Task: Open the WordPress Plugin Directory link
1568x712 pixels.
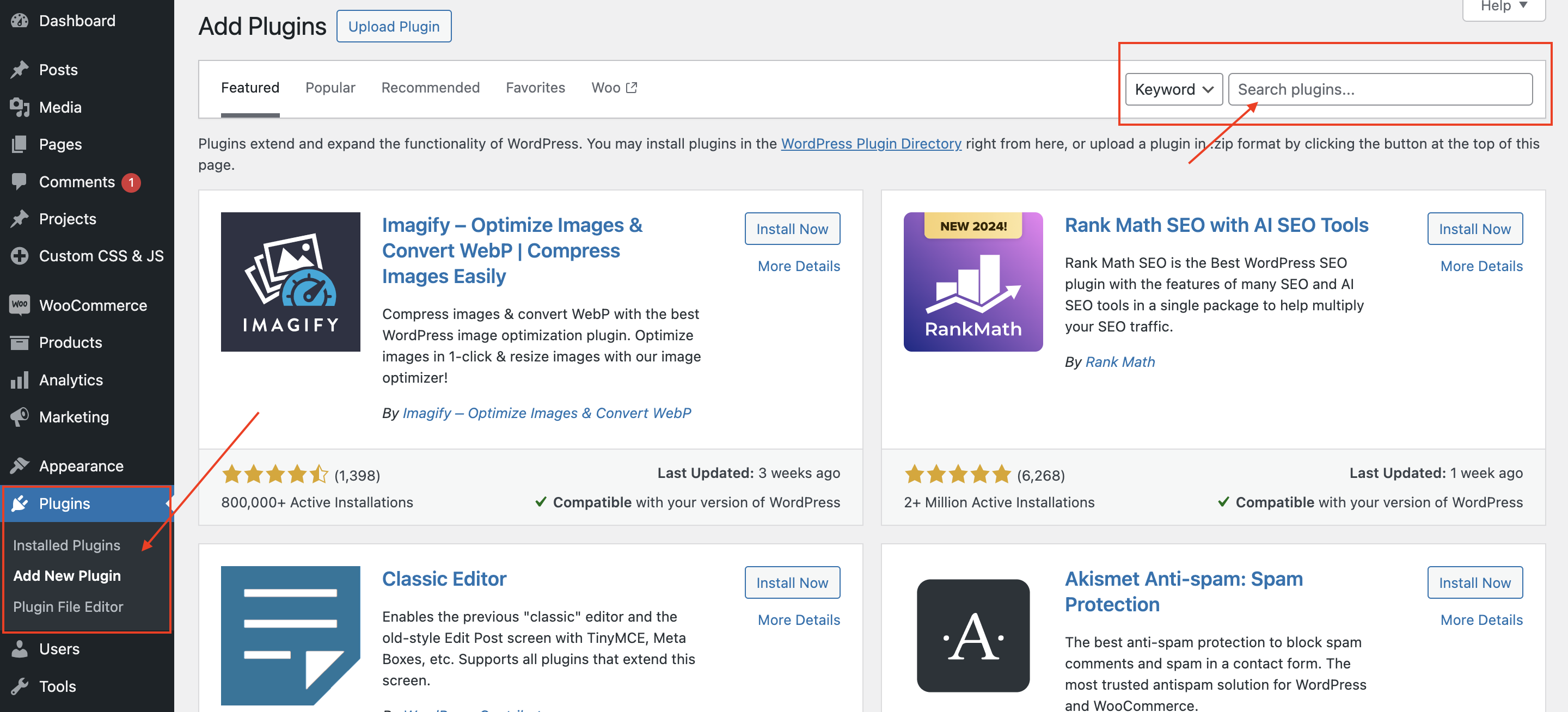Action: click(871, 144)
